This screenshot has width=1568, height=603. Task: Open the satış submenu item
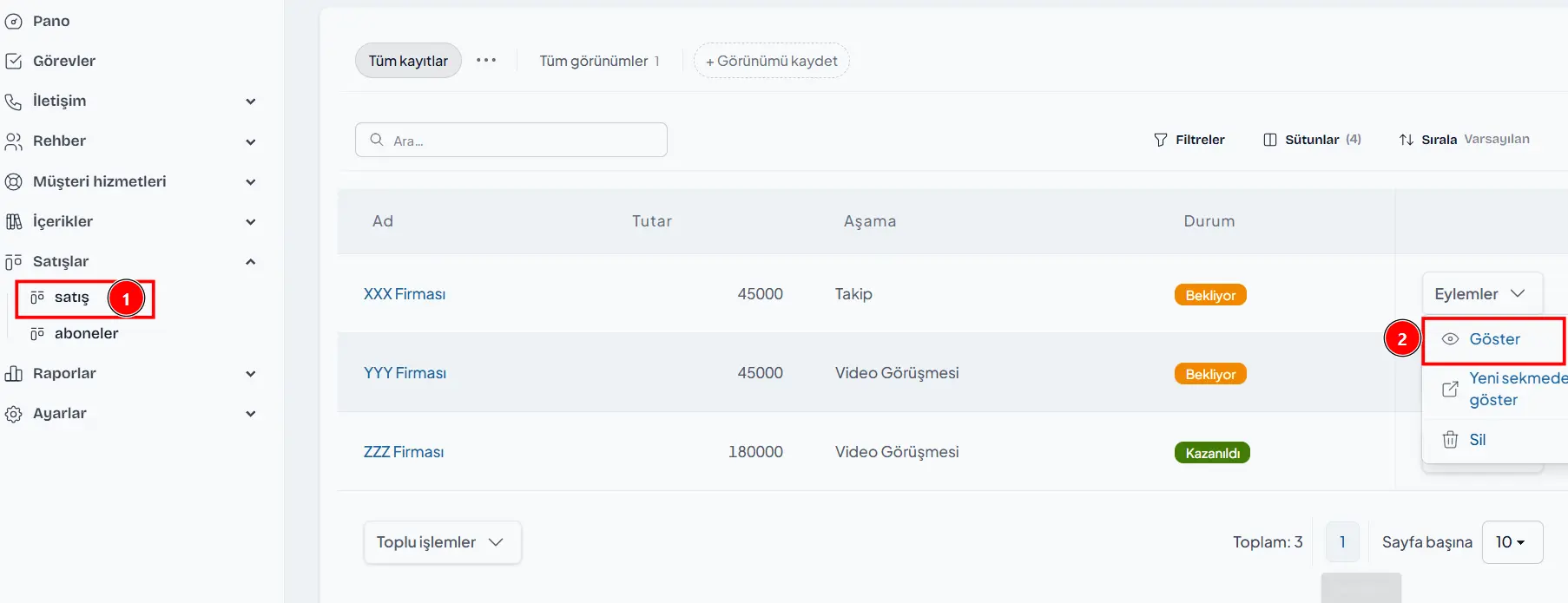point(71,298)
